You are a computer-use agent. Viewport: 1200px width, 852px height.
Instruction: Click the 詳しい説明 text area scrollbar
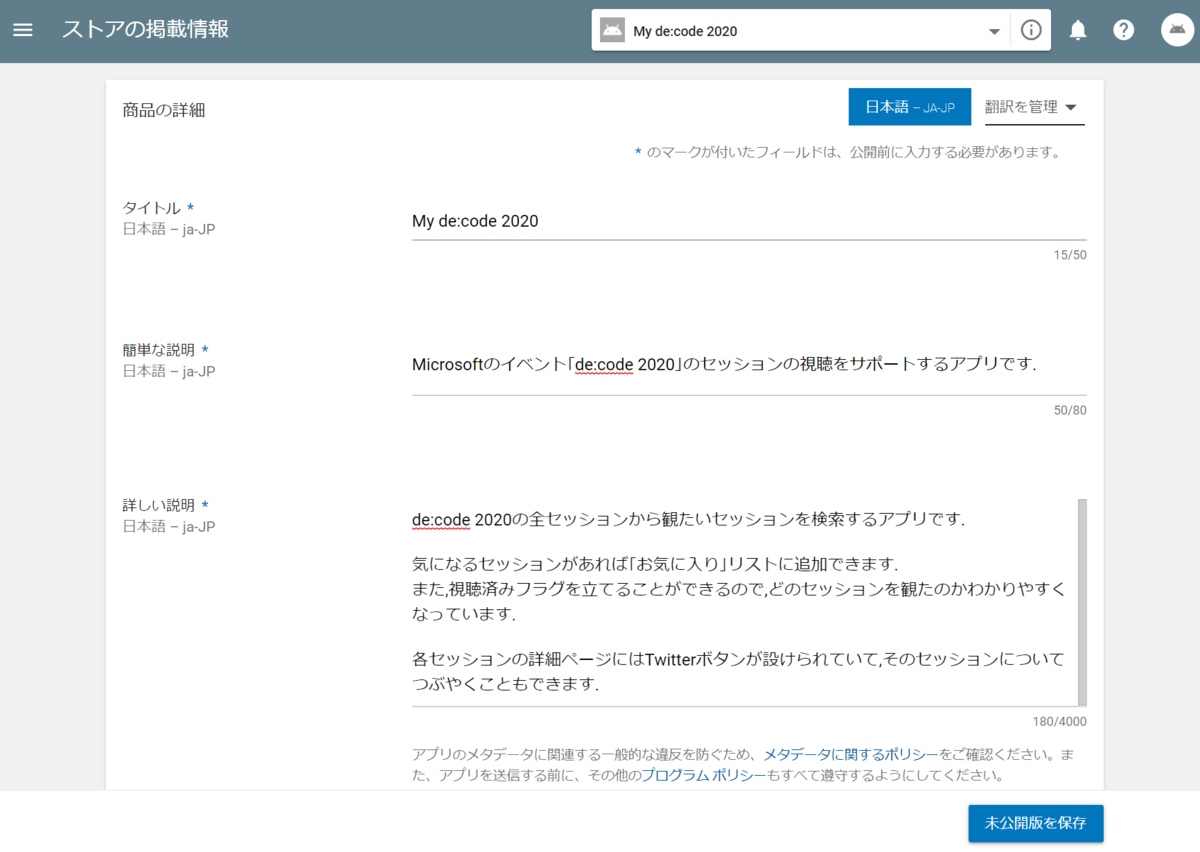pos(1082,603)
